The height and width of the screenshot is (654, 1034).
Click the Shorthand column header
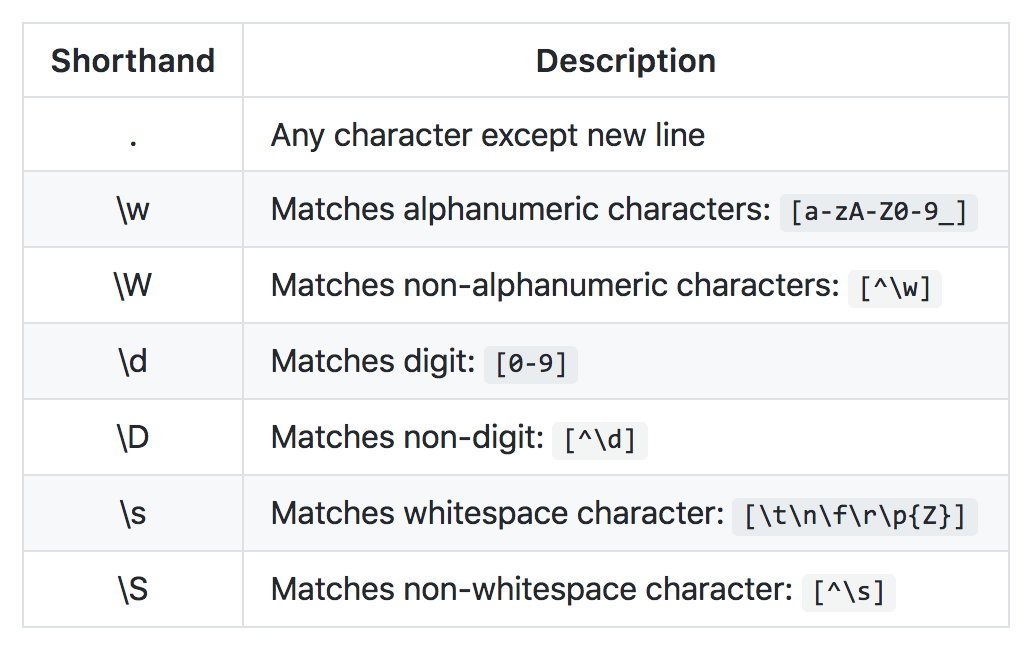[x=133, y=61]
